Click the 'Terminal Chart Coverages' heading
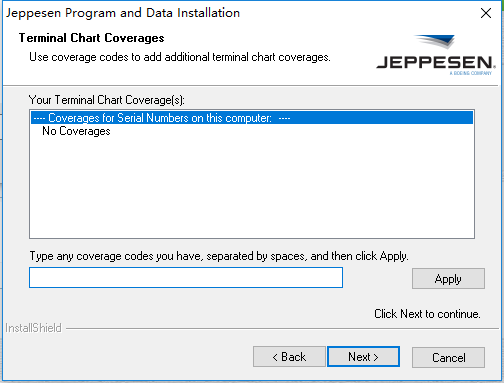Screen dimensions: 504x383 point(91,38)
